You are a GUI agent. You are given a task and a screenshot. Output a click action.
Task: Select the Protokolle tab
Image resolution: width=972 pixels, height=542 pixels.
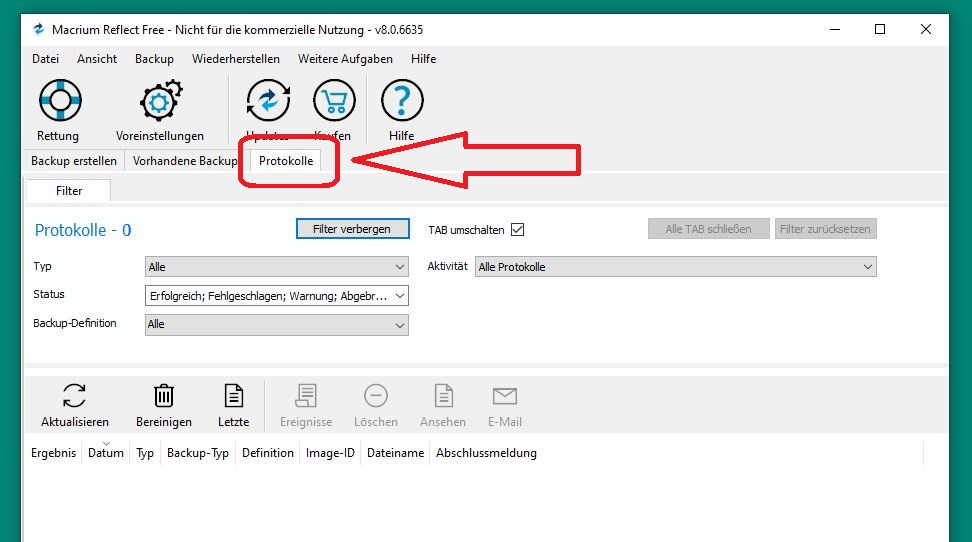pyautogui.click(x=286, y=161)
